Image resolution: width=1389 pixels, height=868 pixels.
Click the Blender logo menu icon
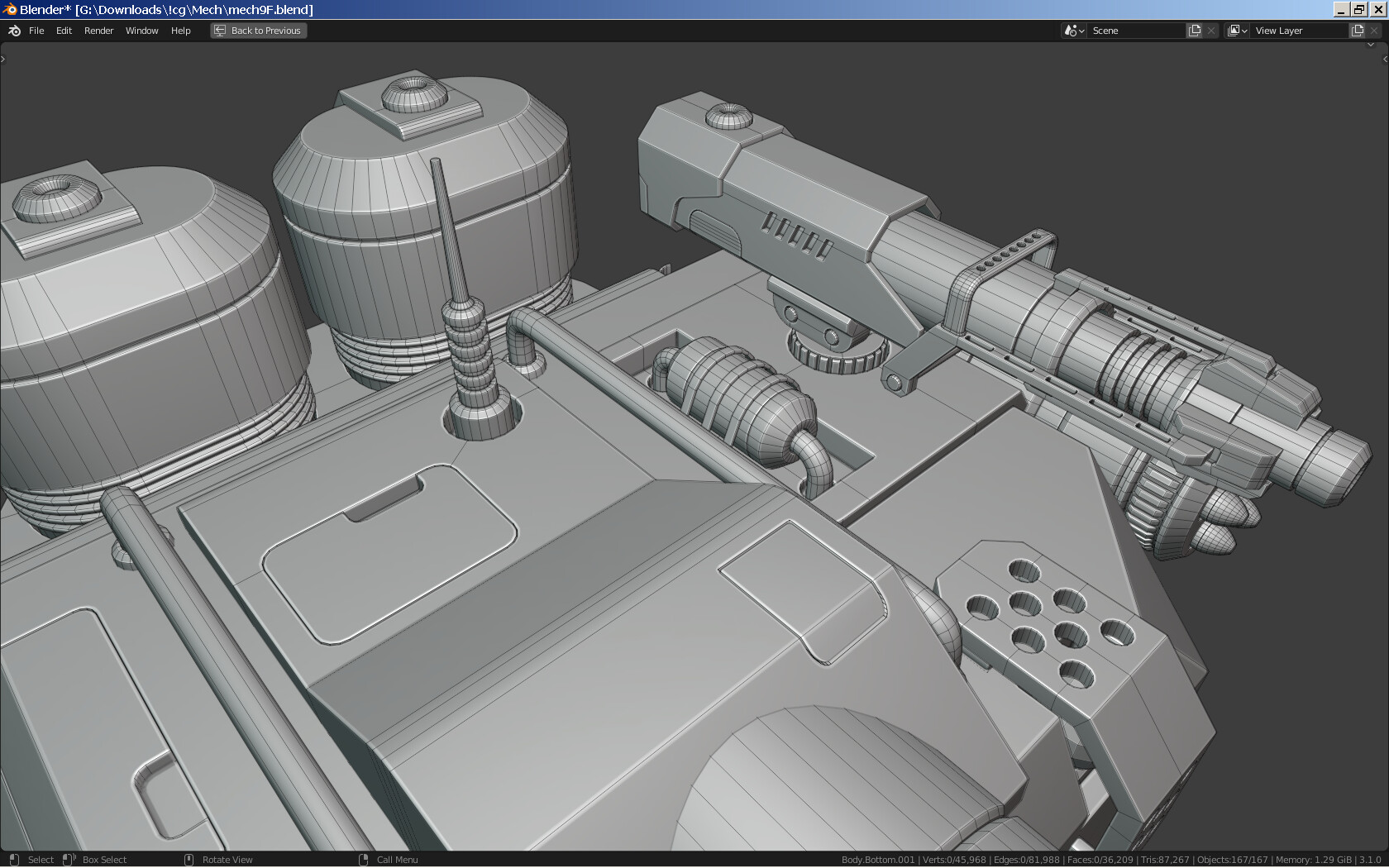click(x=14, y=31)
